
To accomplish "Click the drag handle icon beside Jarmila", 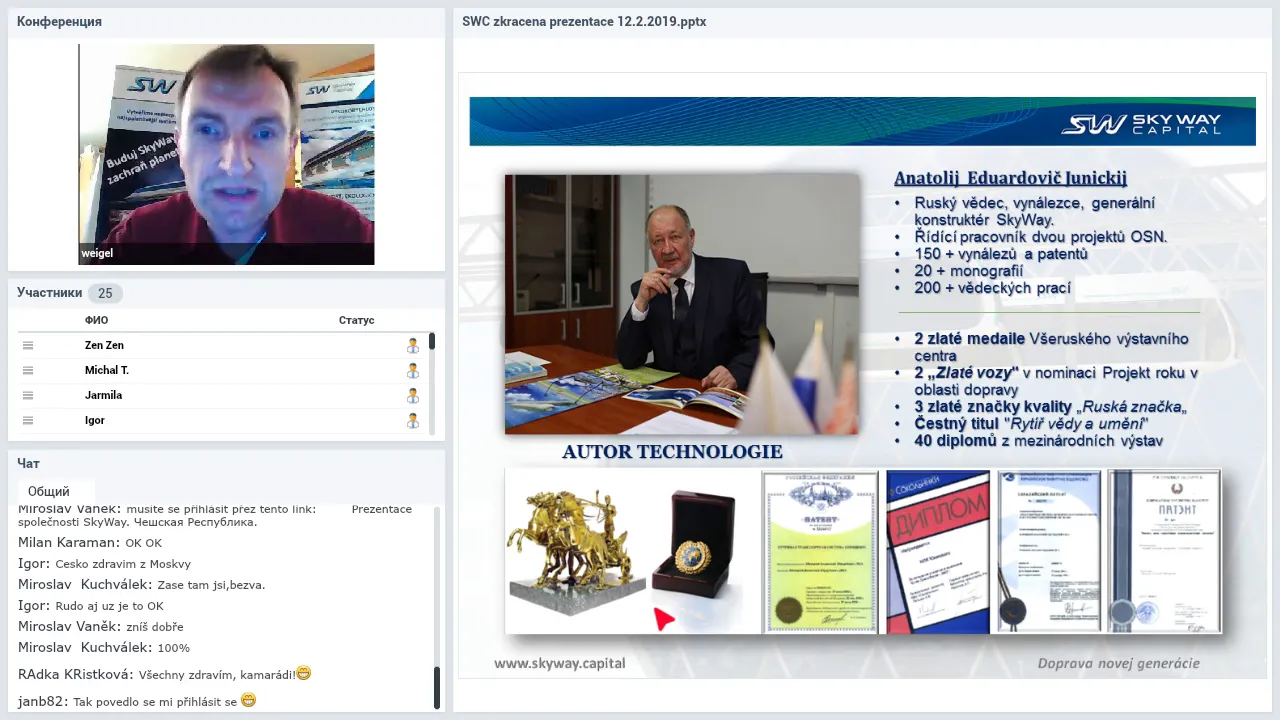I will click(x=28, y=395).
